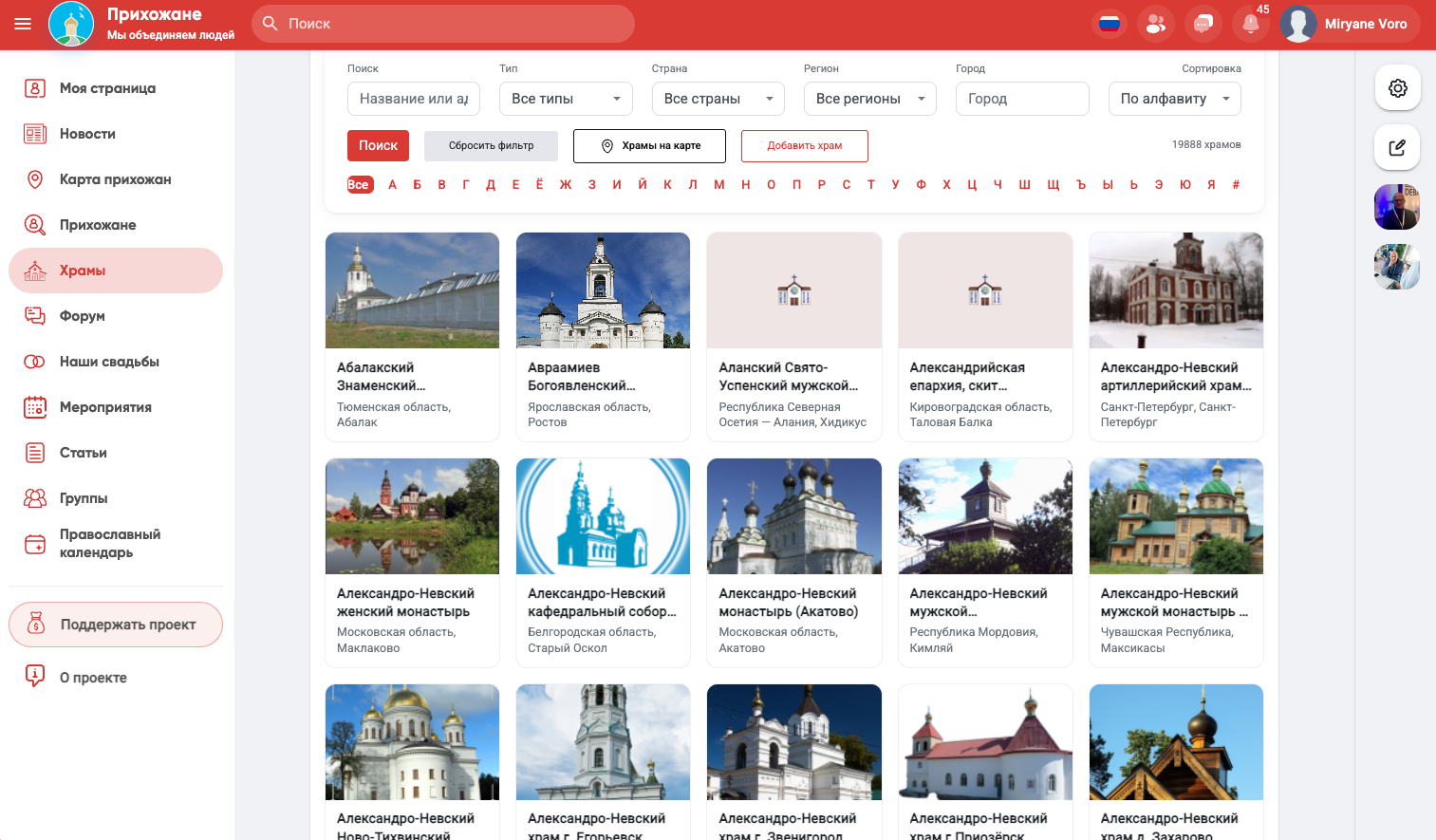This screenshot has height=840, width=1436.
Task: Filter temples by letter А
Action: pos(392,185)
